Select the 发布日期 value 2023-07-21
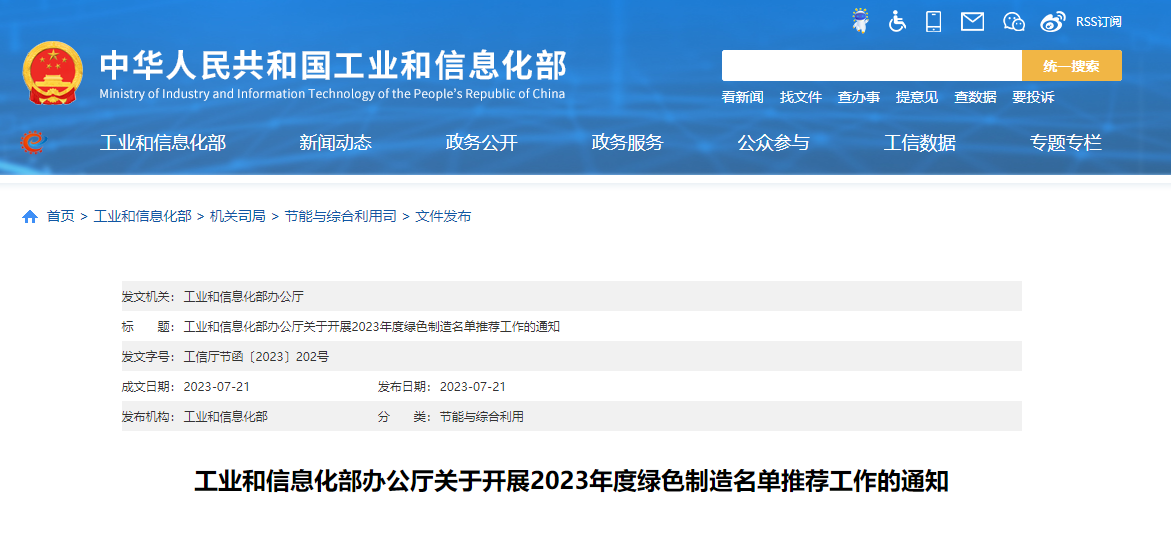The image size is (1171, 549). (473, 386)
